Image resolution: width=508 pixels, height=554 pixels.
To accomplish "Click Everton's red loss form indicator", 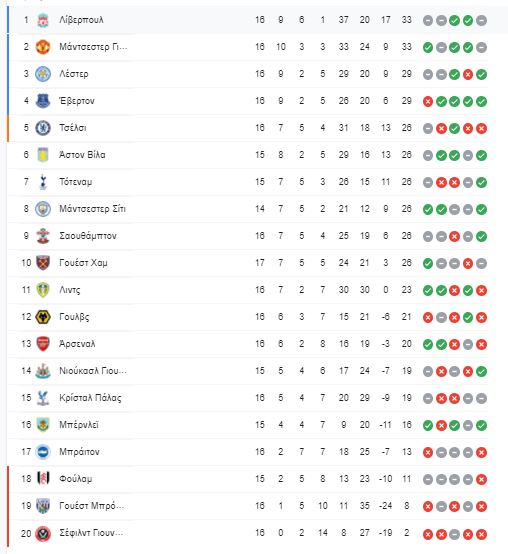I will click(427, 102).
